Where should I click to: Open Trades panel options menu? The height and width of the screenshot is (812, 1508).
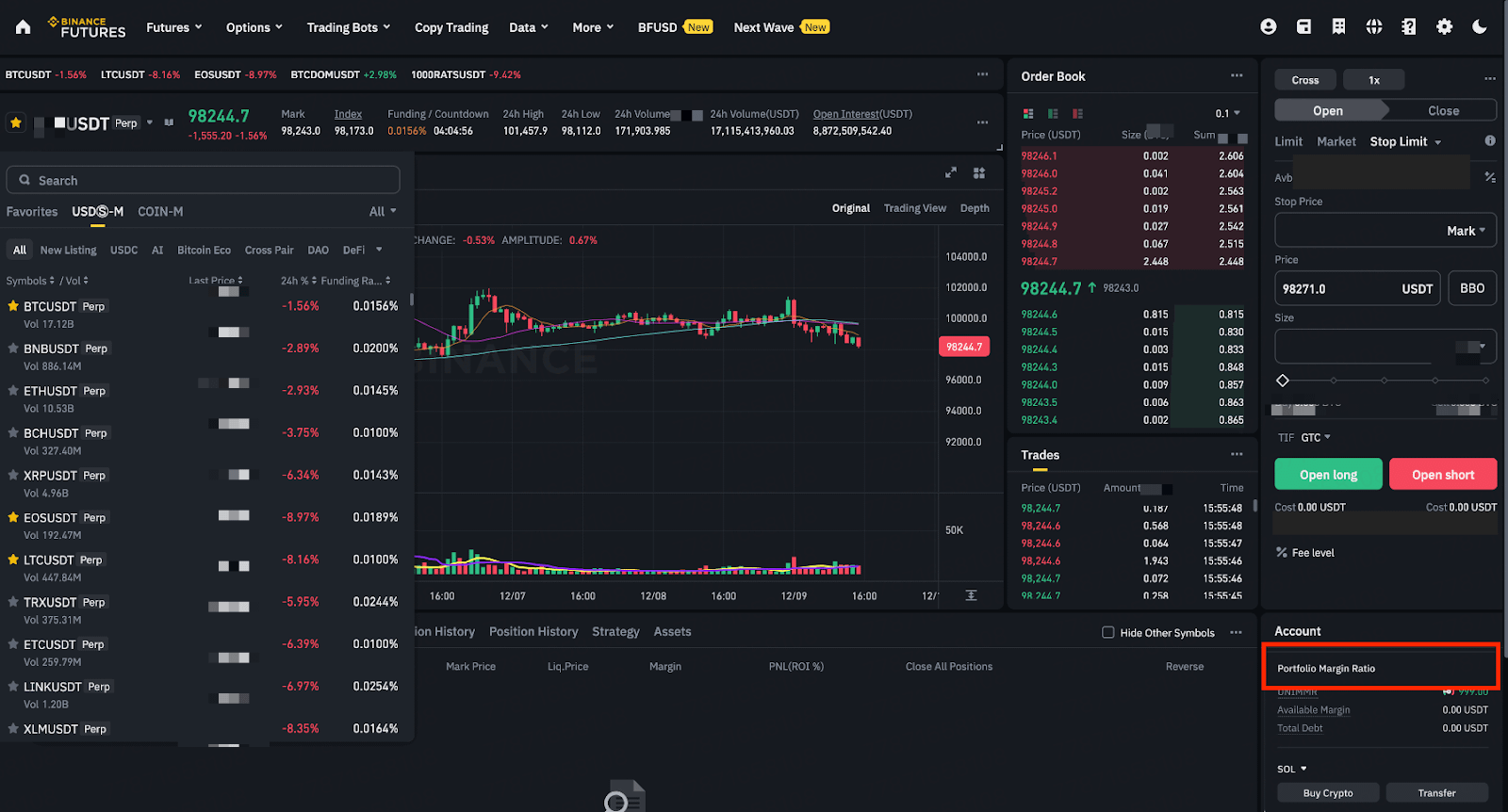pyautogui.click(x=1237, y=454)
